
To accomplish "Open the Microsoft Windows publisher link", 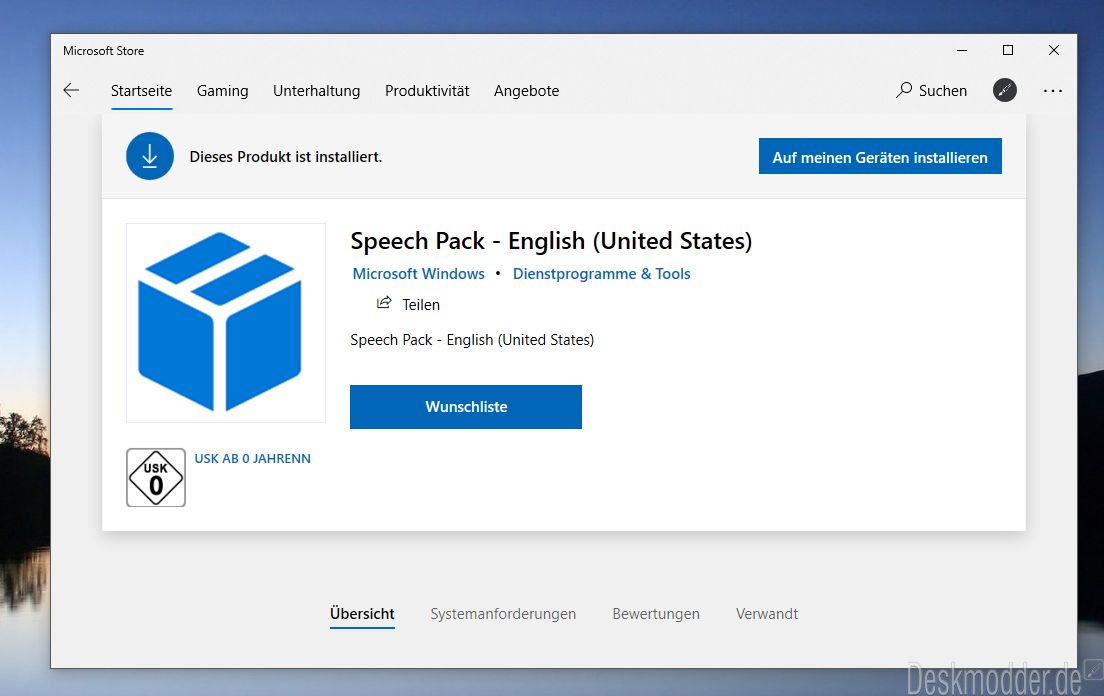I will click(419, 274).
